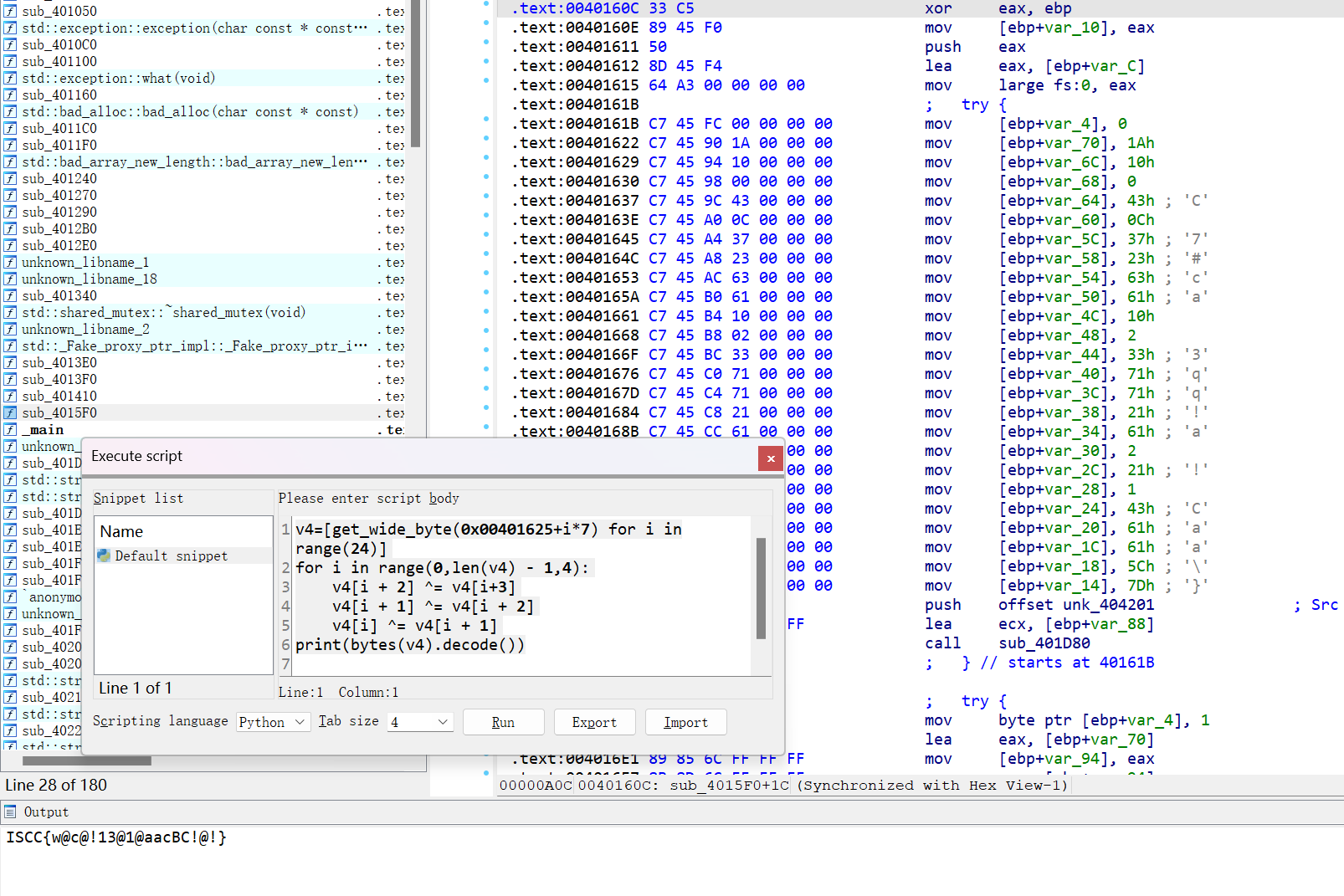This screenshot has height=896, width=1344.
Task: Select the function icon next to sub_401050
Action: (x=10, y=12)
